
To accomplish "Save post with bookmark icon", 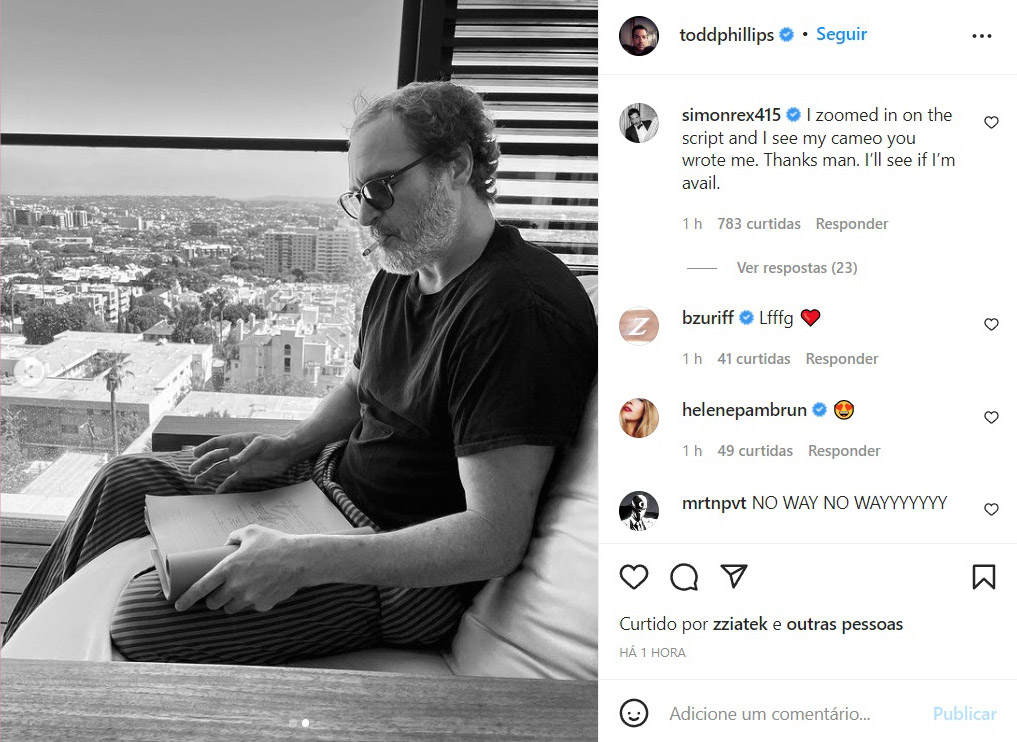I will 983,577.
